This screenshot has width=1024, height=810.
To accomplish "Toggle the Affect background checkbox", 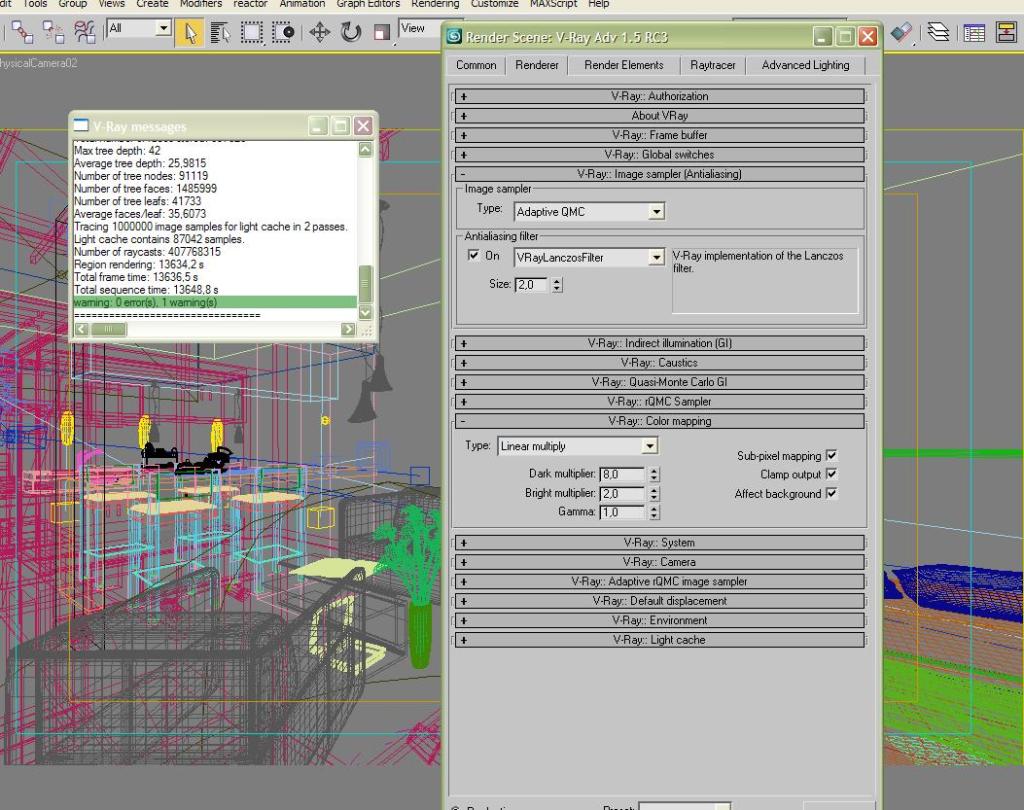I will pos(831,493).
